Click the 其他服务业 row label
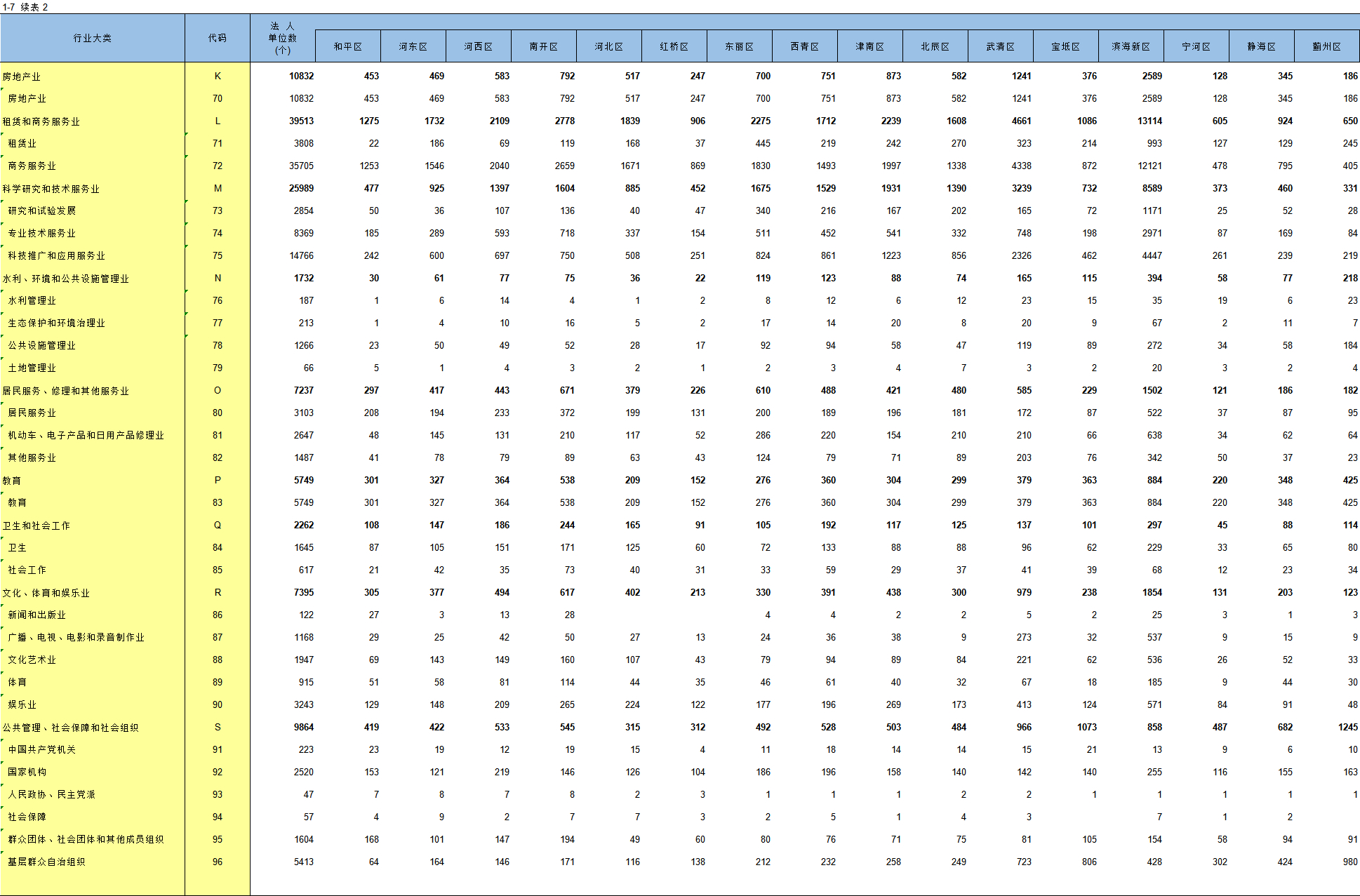The height and width of the screenshot is (896, 1360). pos(32,457)
